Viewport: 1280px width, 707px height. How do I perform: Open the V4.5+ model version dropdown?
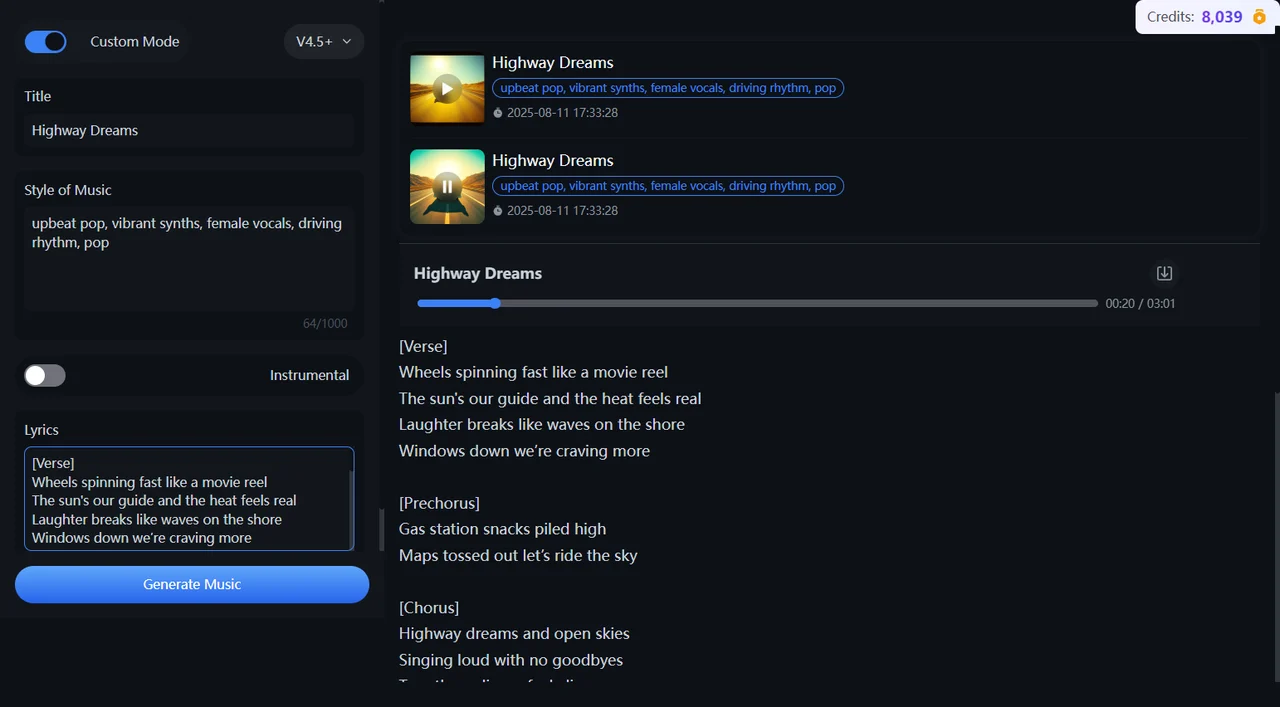322,41
